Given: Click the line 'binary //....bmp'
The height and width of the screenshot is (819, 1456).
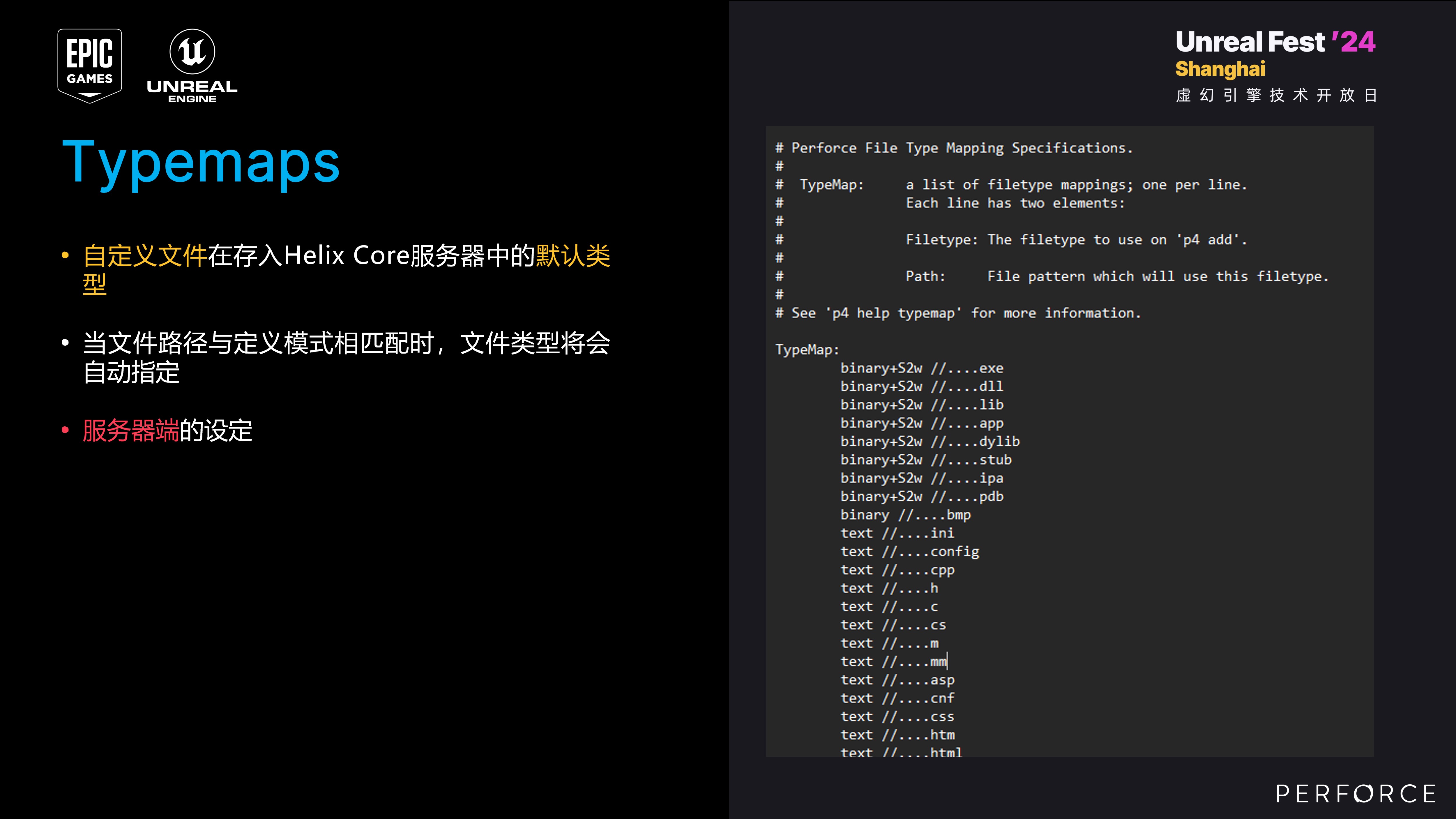Looking at the screenshot, I should coord(905,515).
